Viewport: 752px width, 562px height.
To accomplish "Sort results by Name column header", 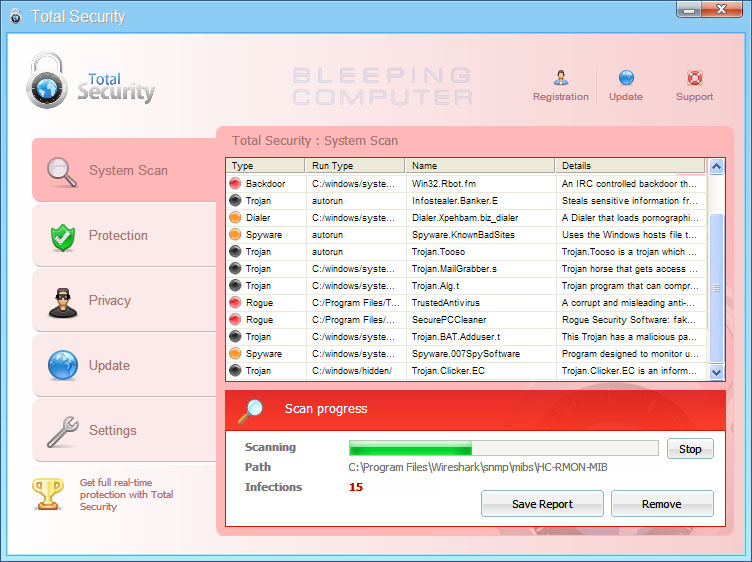I will [480, 165].
